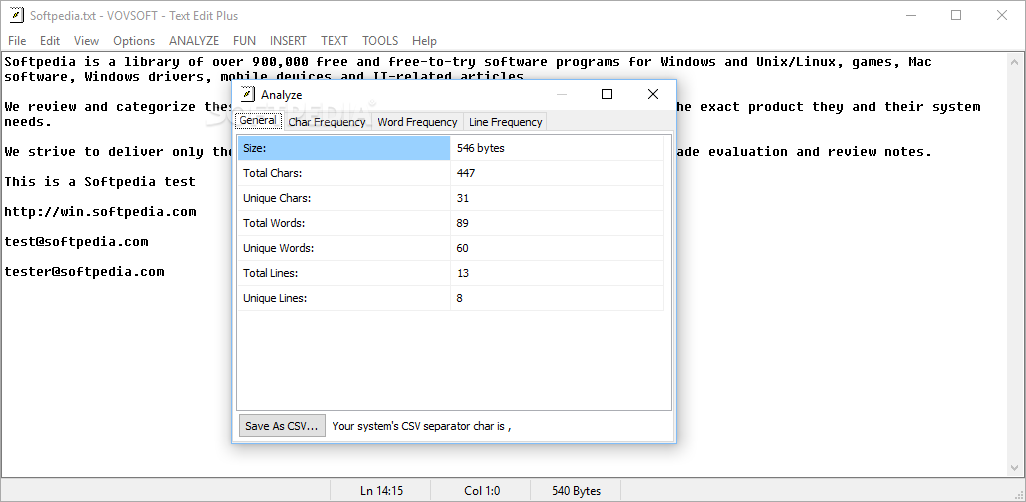Select the Size row label
Image resolution: width=1026 pixels, height=502 pixels.
coord(344,148)
